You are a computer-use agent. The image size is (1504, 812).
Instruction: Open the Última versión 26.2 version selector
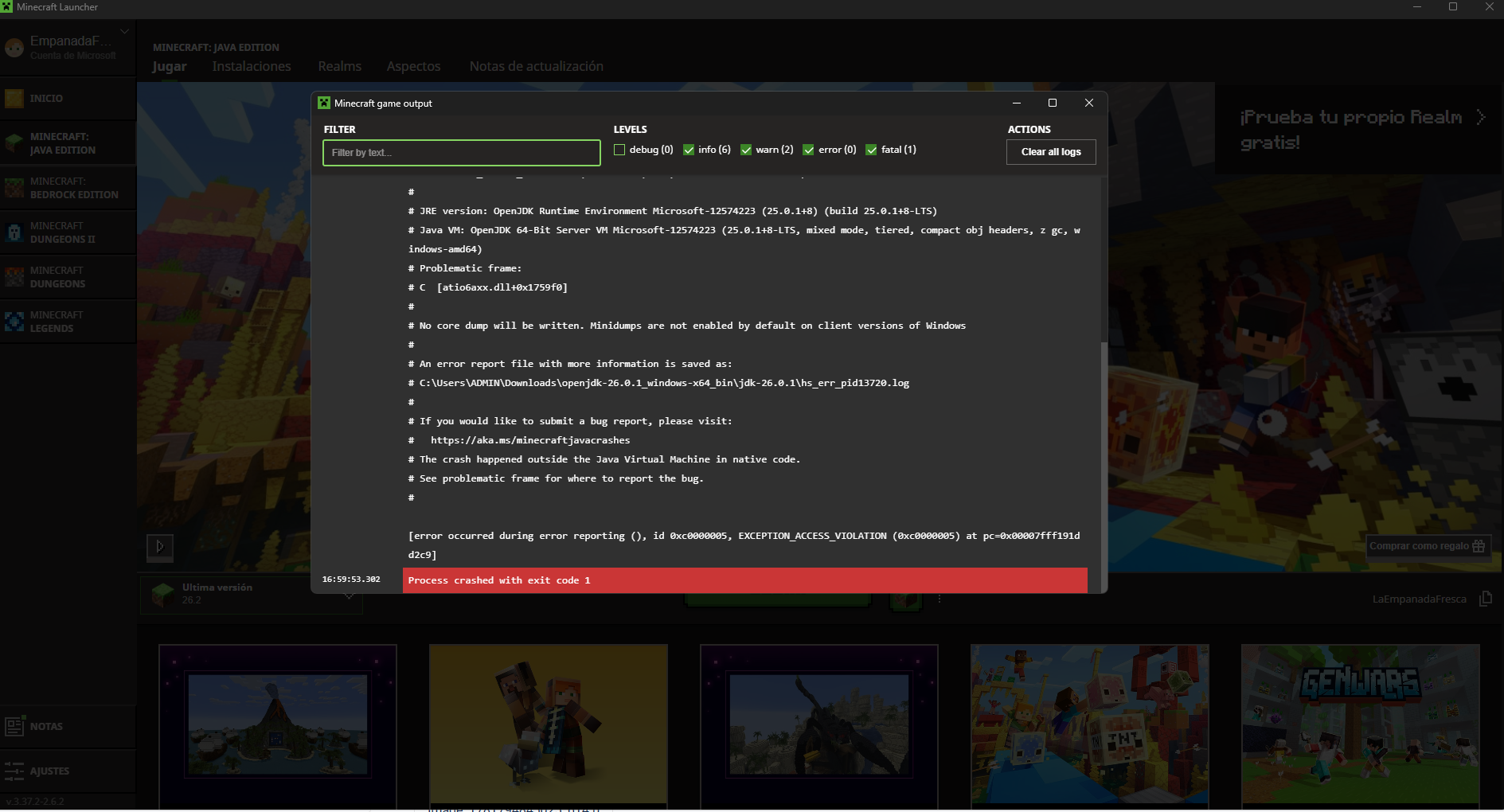click(252, 594)
